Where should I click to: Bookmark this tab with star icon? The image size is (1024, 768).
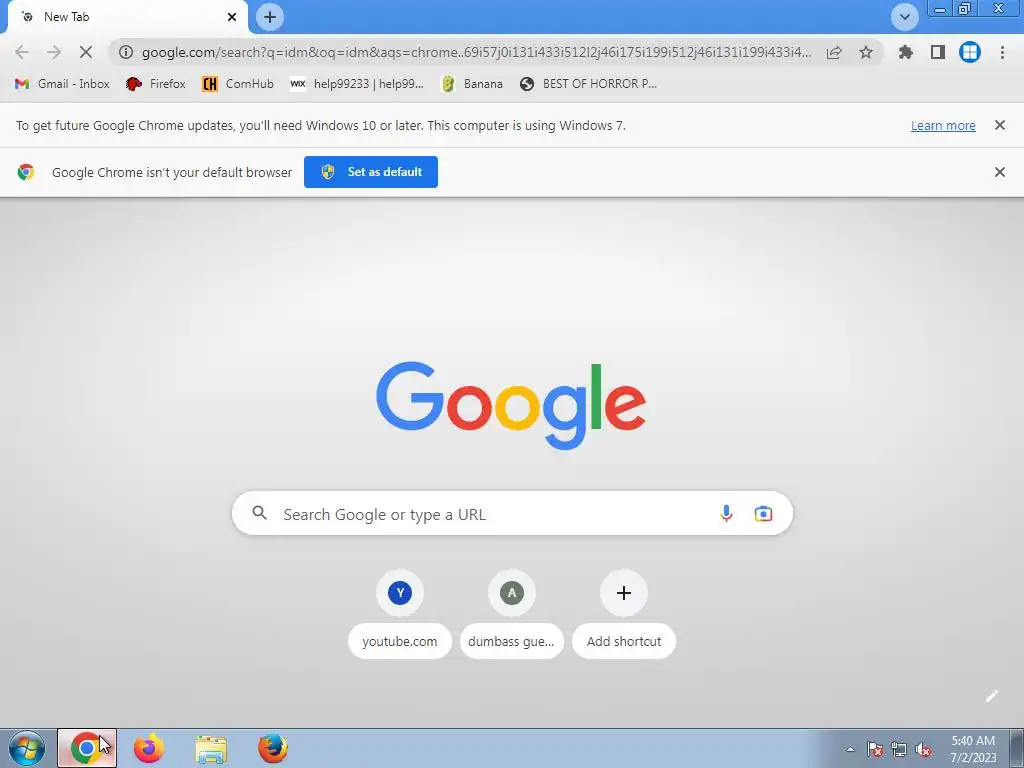(866, 52)
